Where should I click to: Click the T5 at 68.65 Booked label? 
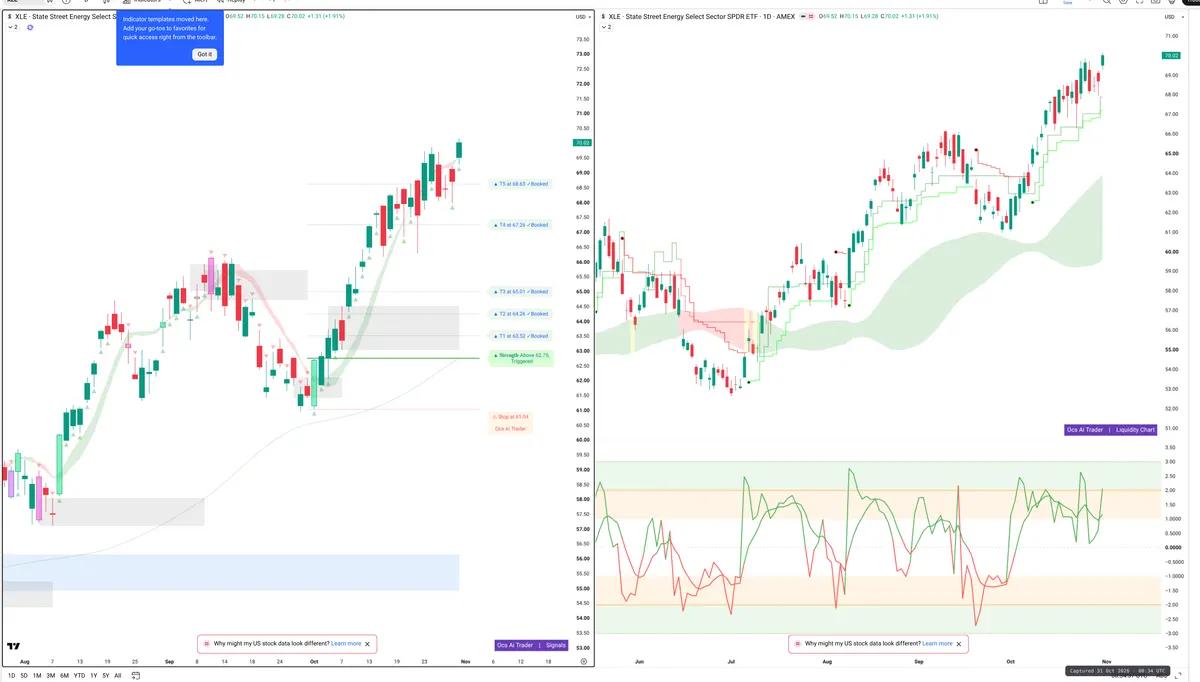(521, 184)
